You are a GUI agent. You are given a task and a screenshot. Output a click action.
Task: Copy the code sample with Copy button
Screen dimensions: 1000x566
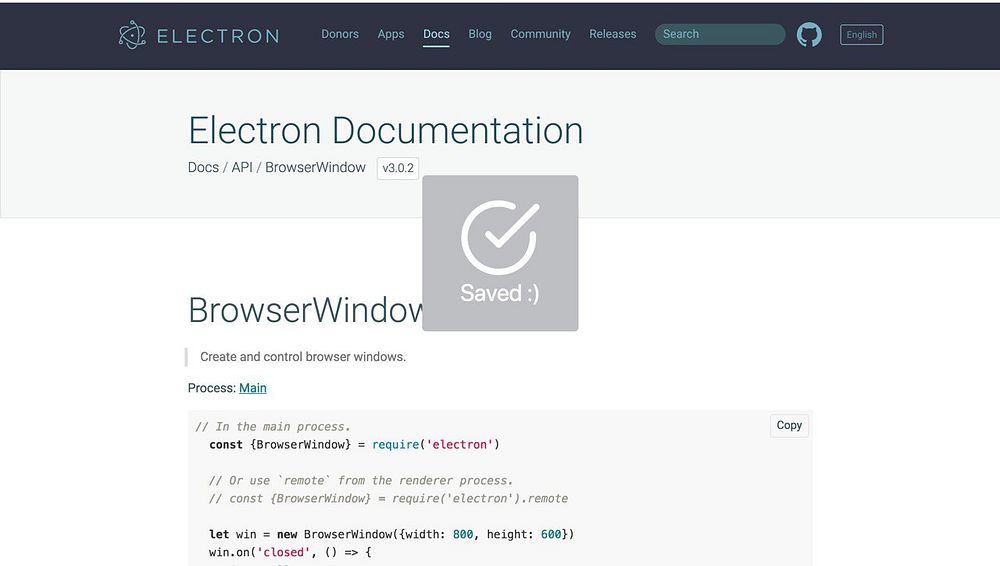(789, 425)
